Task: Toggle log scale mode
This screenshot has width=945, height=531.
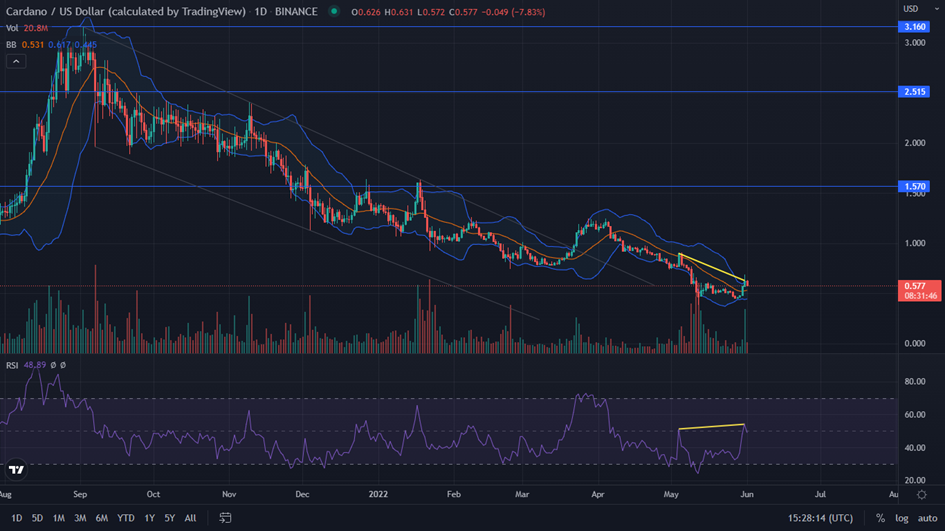Action: click(x=902, y=518)
